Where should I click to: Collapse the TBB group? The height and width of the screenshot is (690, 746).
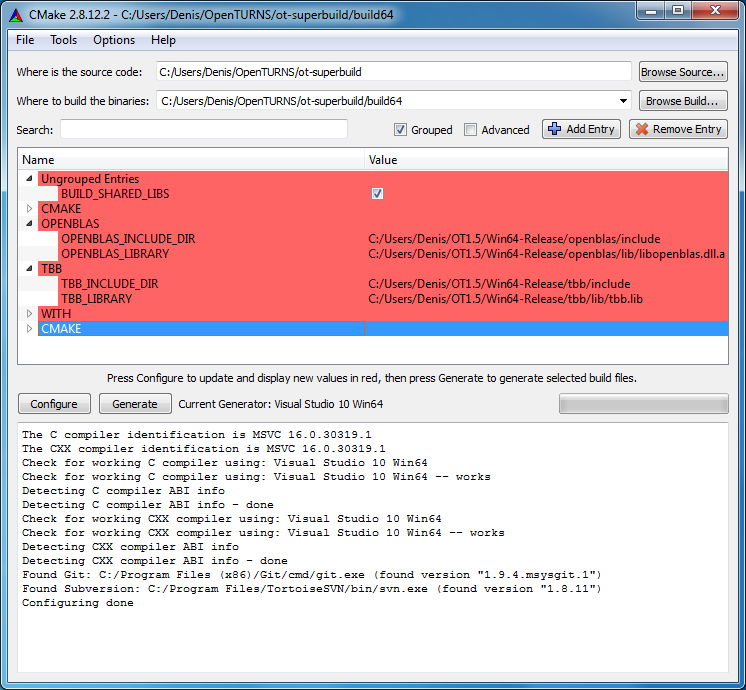[x=29, y=268]
